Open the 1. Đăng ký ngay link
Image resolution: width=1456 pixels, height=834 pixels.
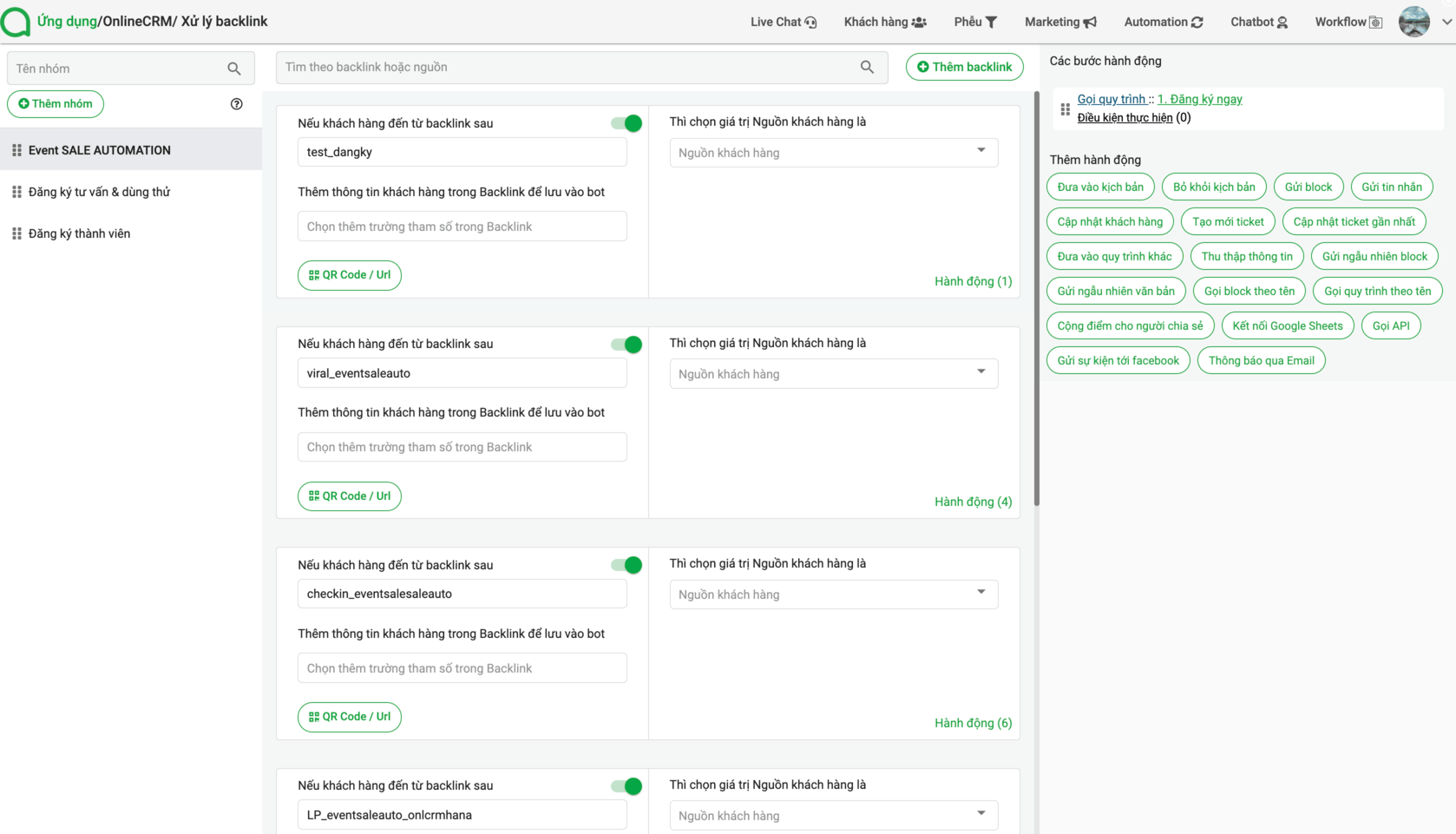coord(1199,99)
